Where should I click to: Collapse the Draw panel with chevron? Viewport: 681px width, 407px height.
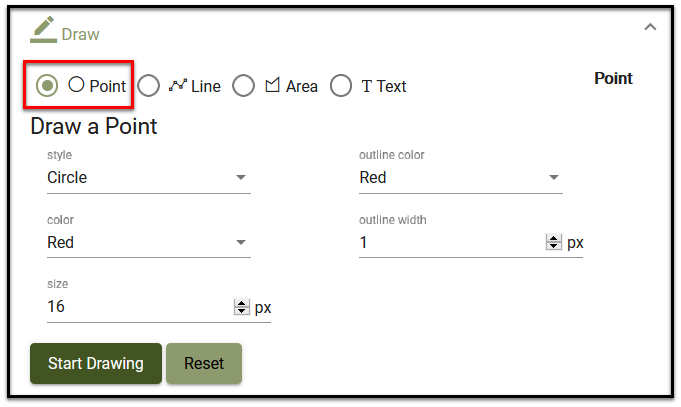(650, 27)
